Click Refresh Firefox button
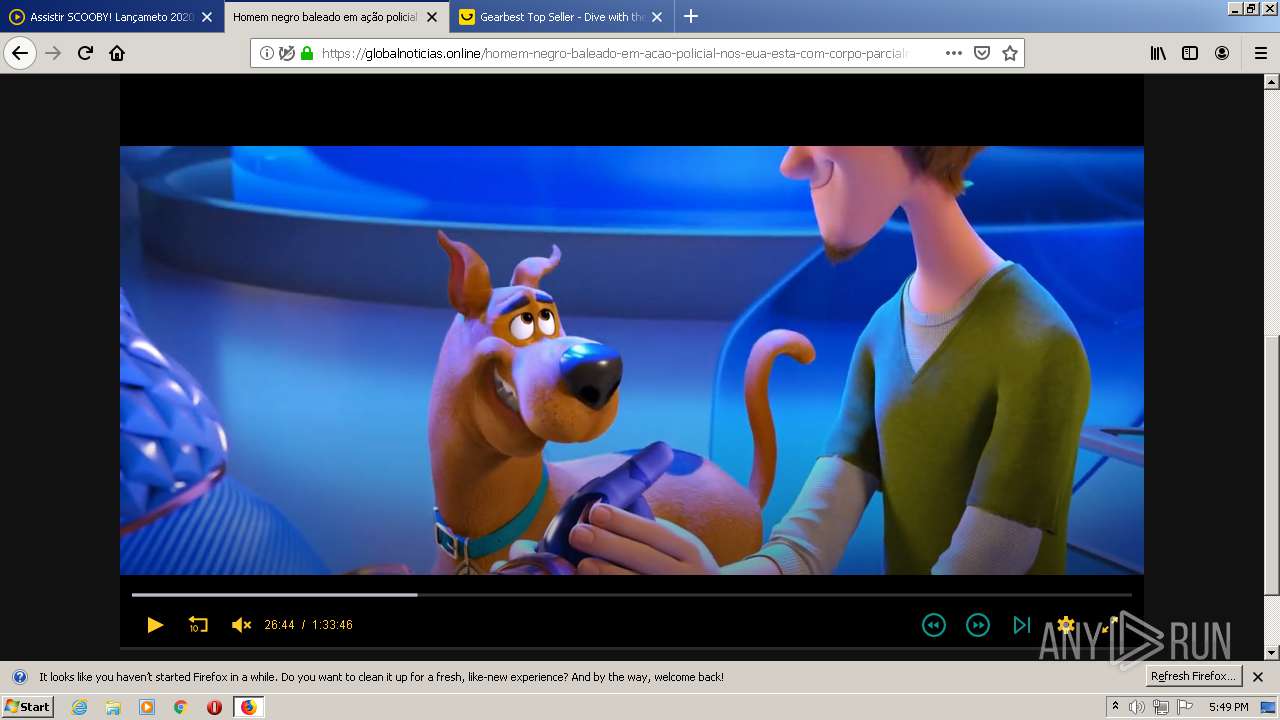Screen dimensions: 1280x720 coord(1193,676)
